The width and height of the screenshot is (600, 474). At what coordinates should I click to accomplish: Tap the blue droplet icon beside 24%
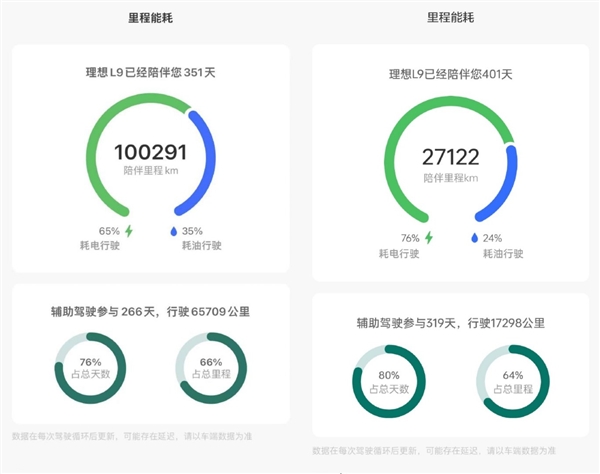475,238
